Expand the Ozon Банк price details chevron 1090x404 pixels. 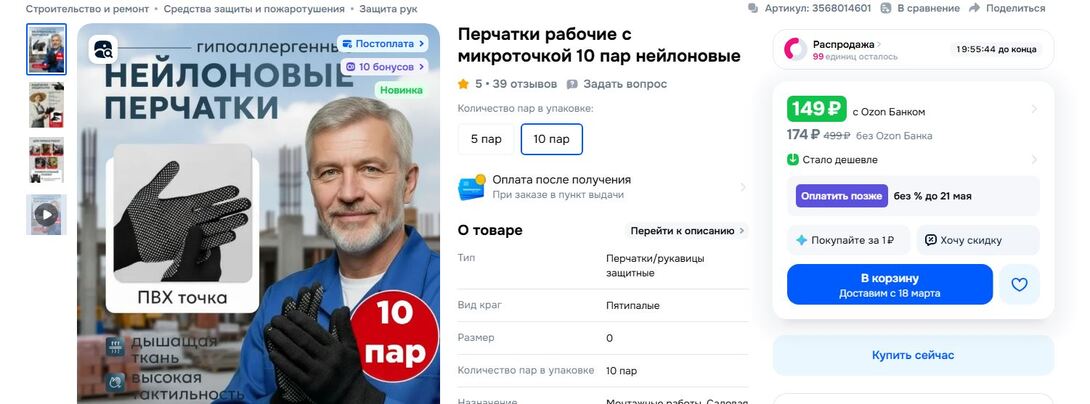coord(1034,109)
